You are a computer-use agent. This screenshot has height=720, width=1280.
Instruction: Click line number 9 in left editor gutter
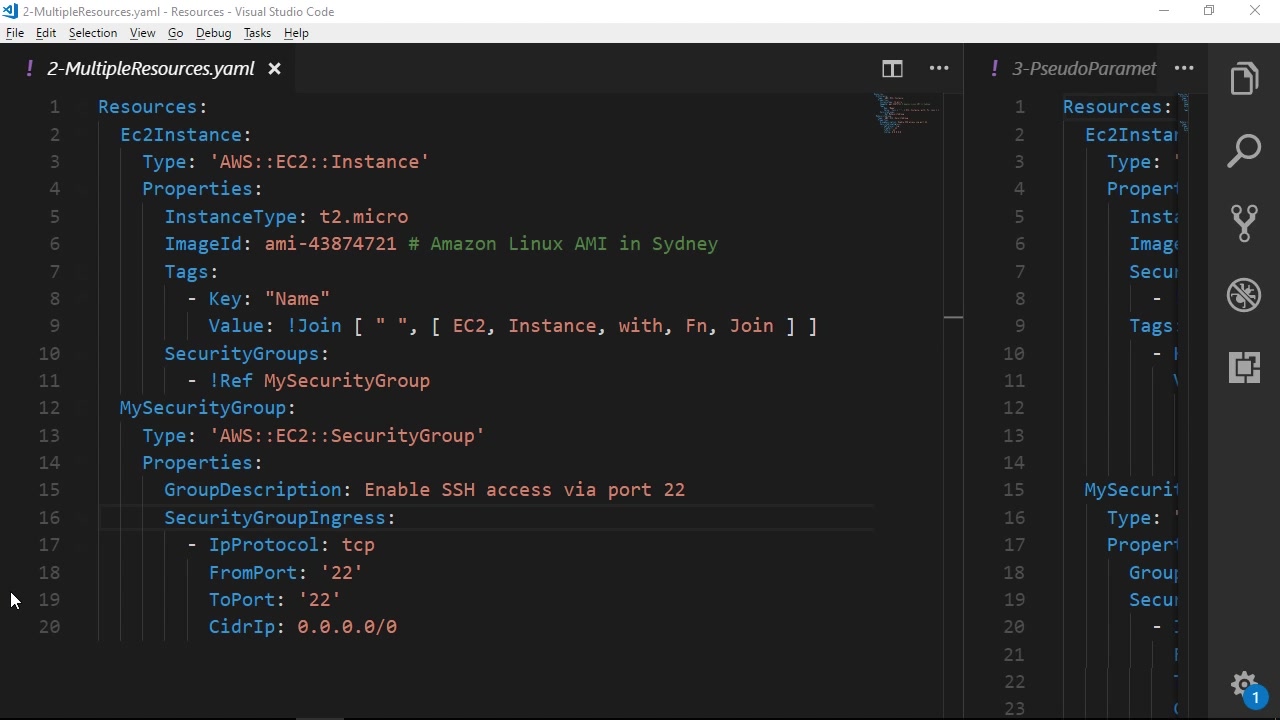55,326
